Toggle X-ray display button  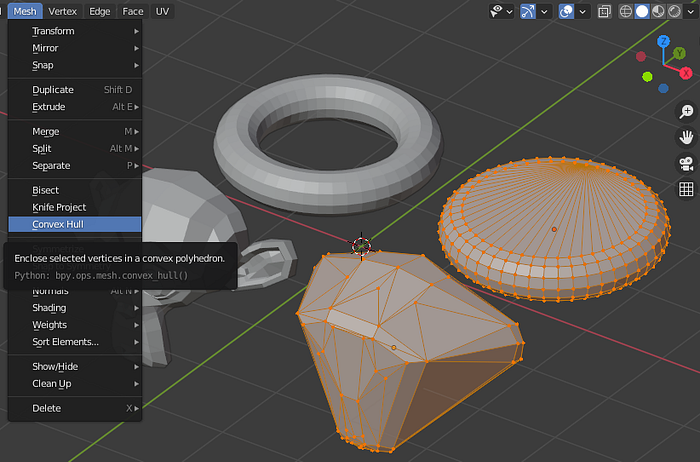(x=604, y=12)
